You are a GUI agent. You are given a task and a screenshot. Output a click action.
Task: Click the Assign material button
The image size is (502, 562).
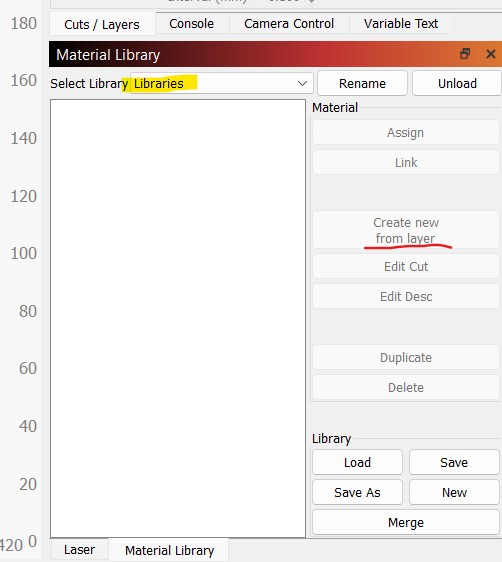[x=406, y=133]
